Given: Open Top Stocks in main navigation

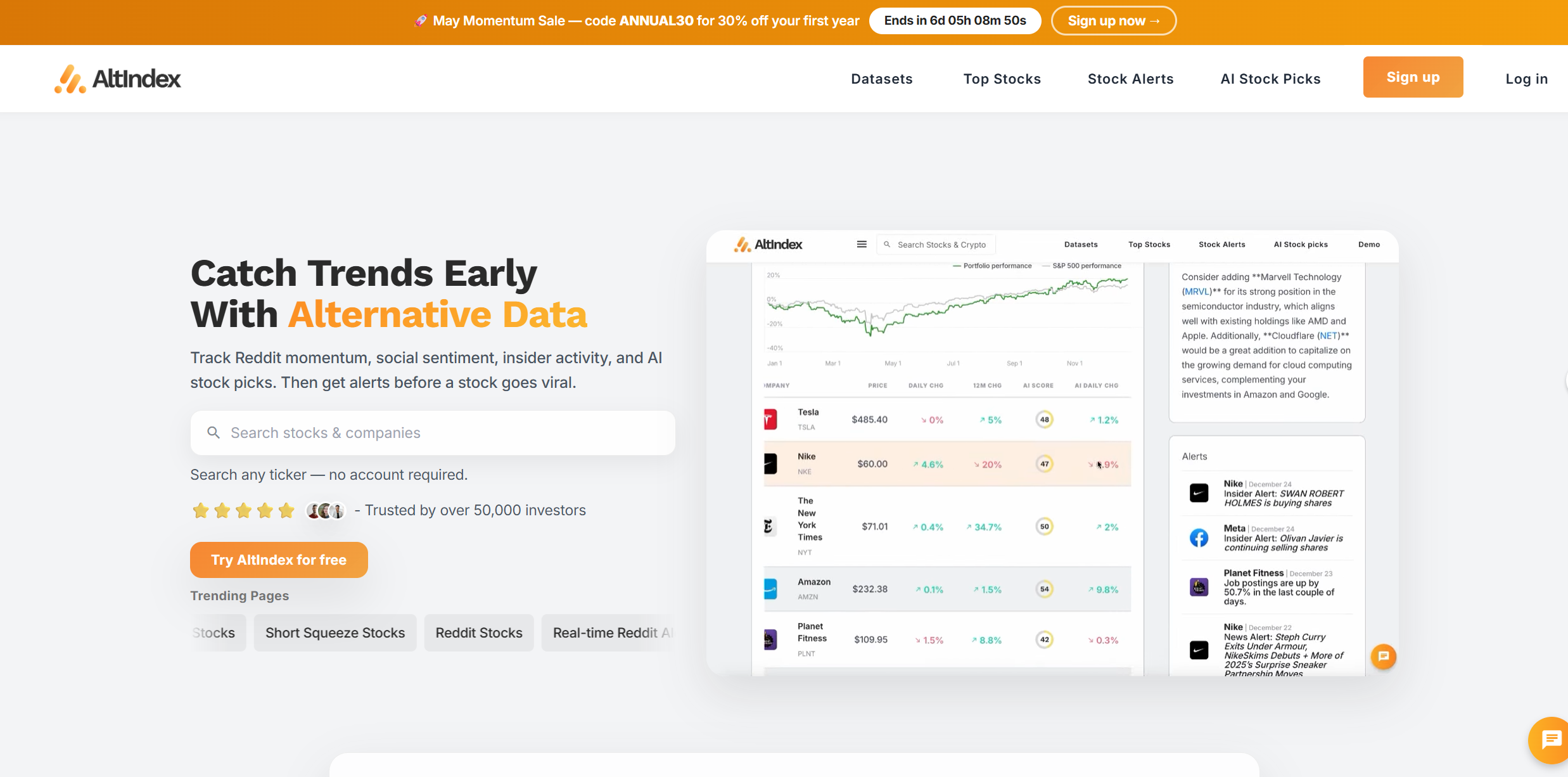Looking at the screenshot, I should (1002, 79).
